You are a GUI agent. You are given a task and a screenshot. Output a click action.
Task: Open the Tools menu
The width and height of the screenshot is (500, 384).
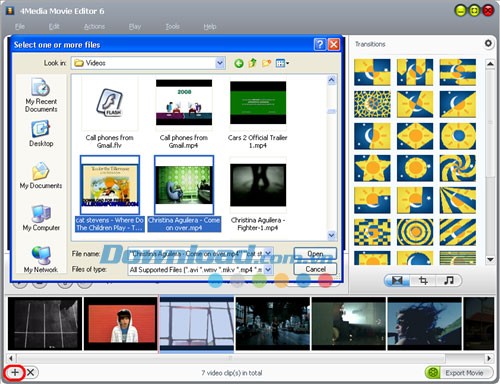pos(173,26)
